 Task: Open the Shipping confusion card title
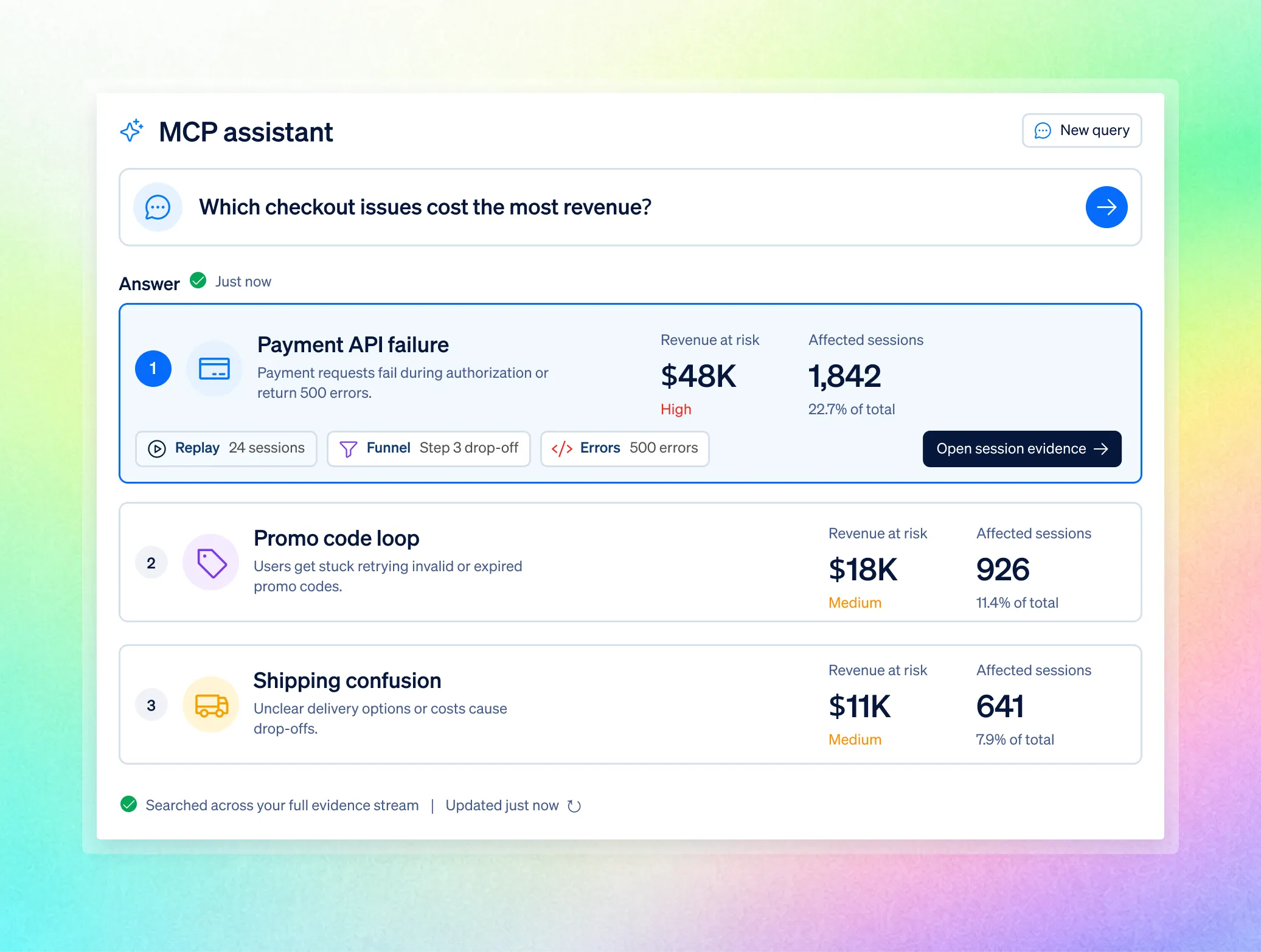347,681
